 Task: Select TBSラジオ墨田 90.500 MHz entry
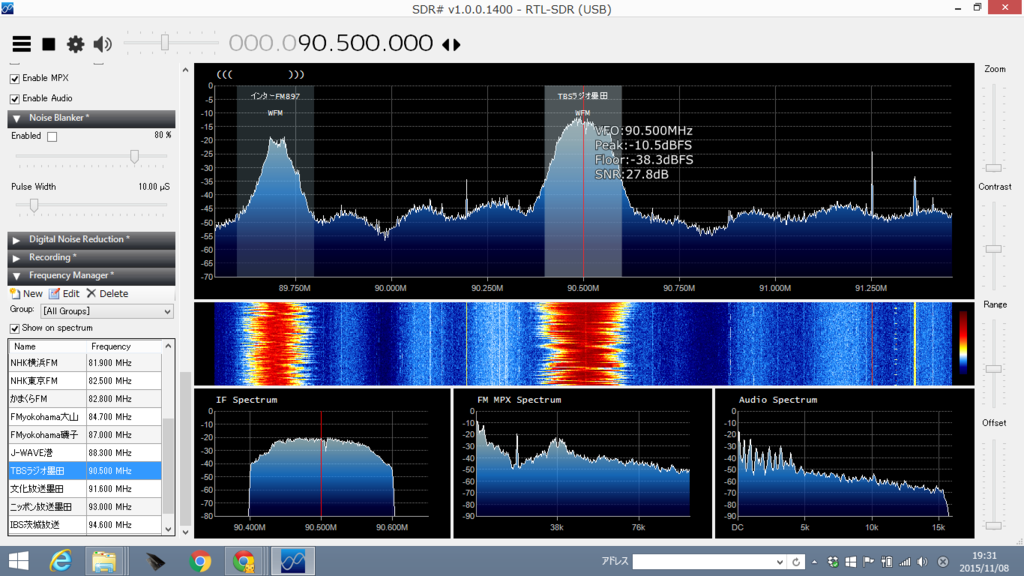coord(85,471)
